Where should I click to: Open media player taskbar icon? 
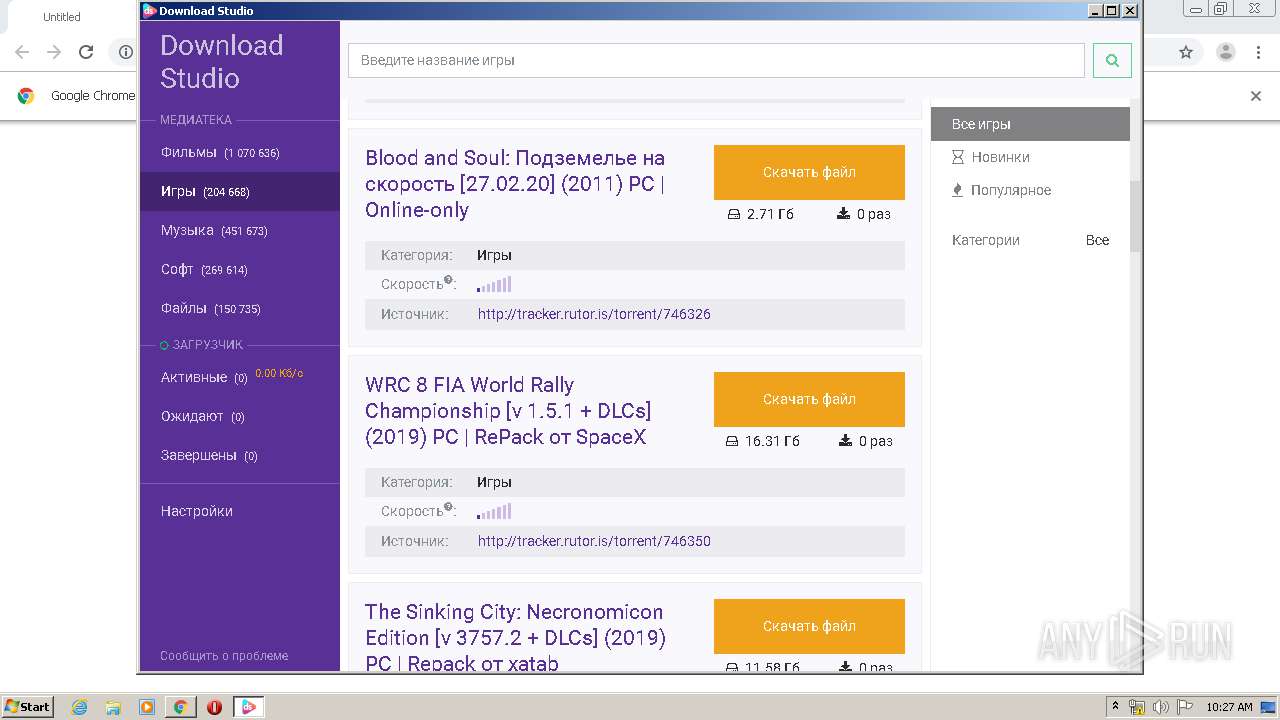click(147, 707)
